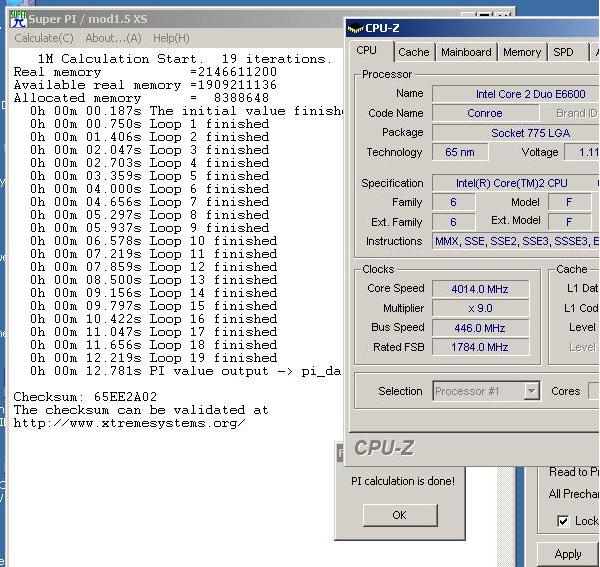Click the Rated FSB 1784.0 MHz value
Image resolution: width=600 pixels, height=567 pixels.
coord(480,347)
